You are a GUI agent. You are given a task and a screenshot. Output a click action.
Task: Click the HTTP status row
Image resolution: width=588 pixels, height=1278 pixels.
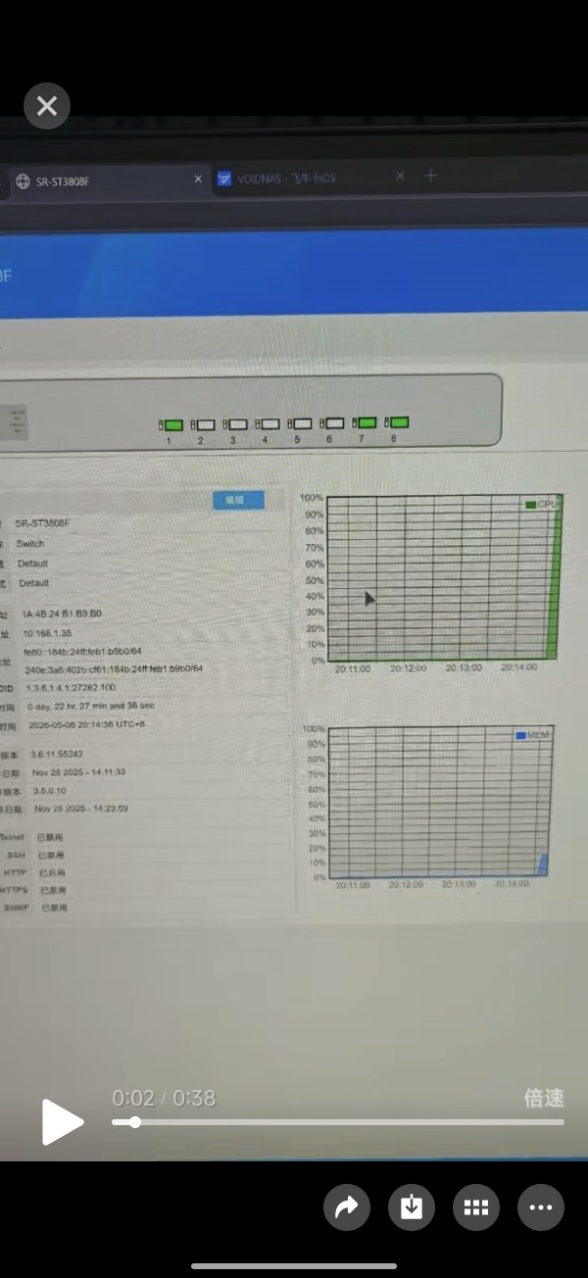click(35, 873)
